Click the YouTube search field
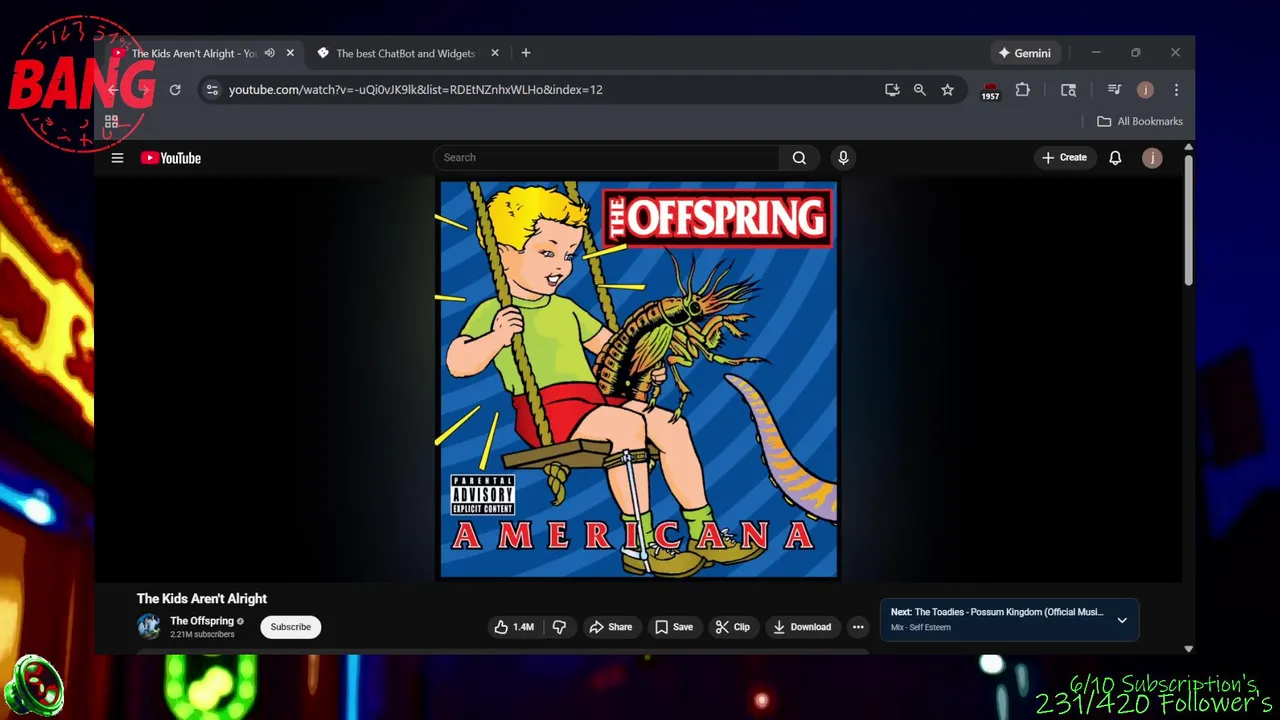This screenshot has width=1280, height=720. pyautogui.click(x=607, y=158)
